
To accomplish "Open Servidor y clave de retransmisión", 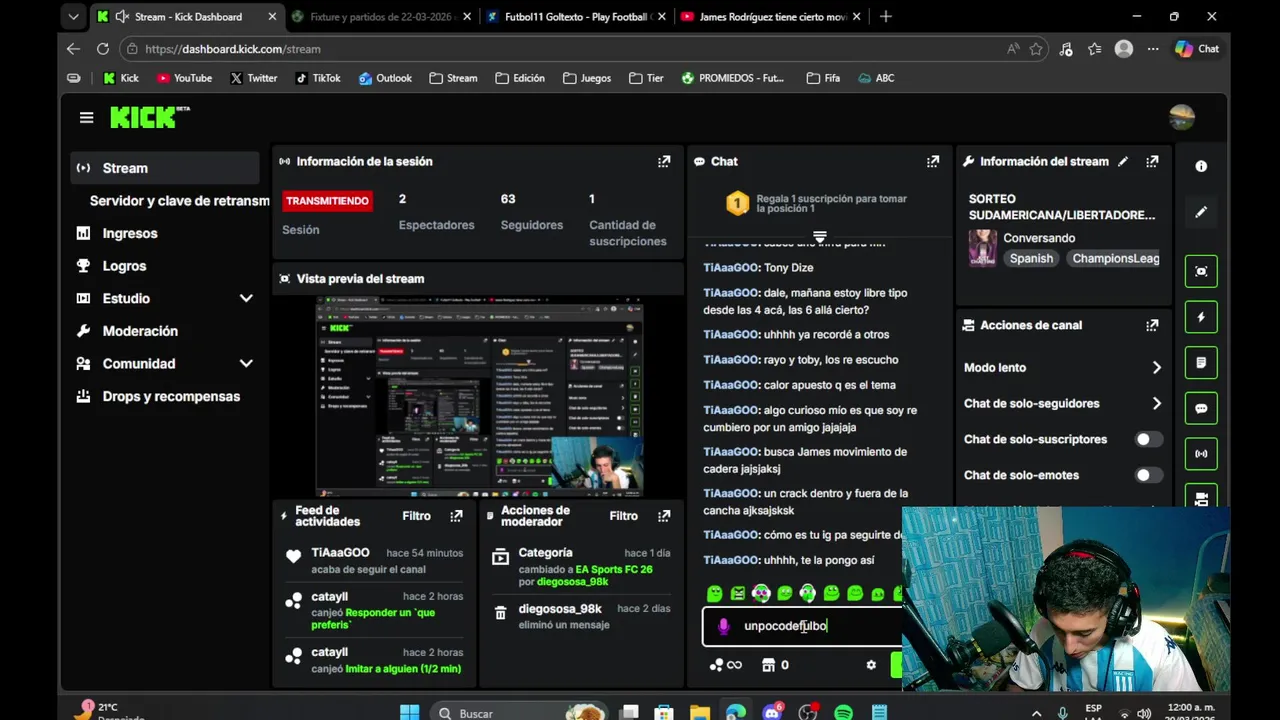I will tap(179, 201).
